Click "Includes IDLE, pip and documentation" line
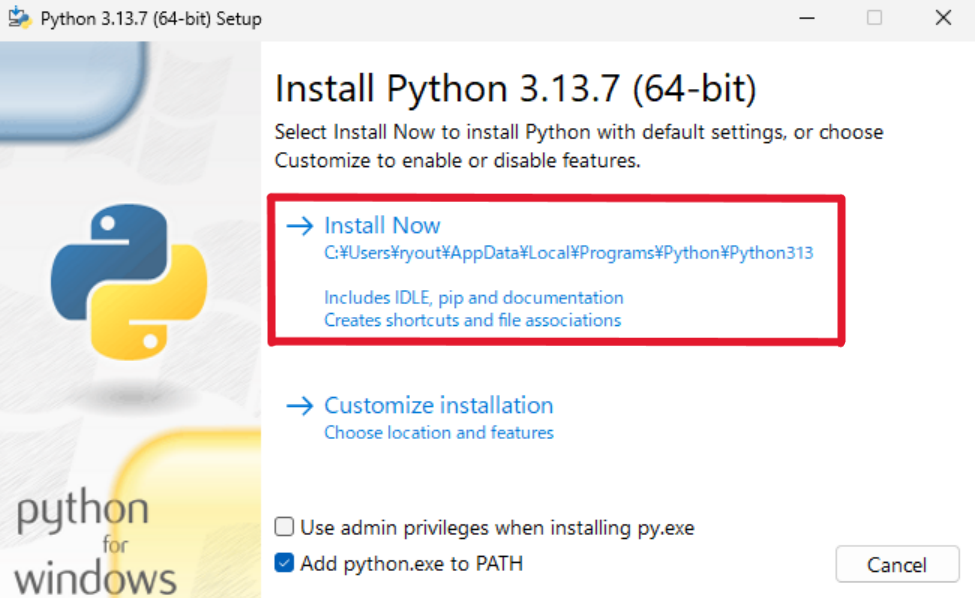This screenshot has width=975, height=598. (x=473, y=298)
